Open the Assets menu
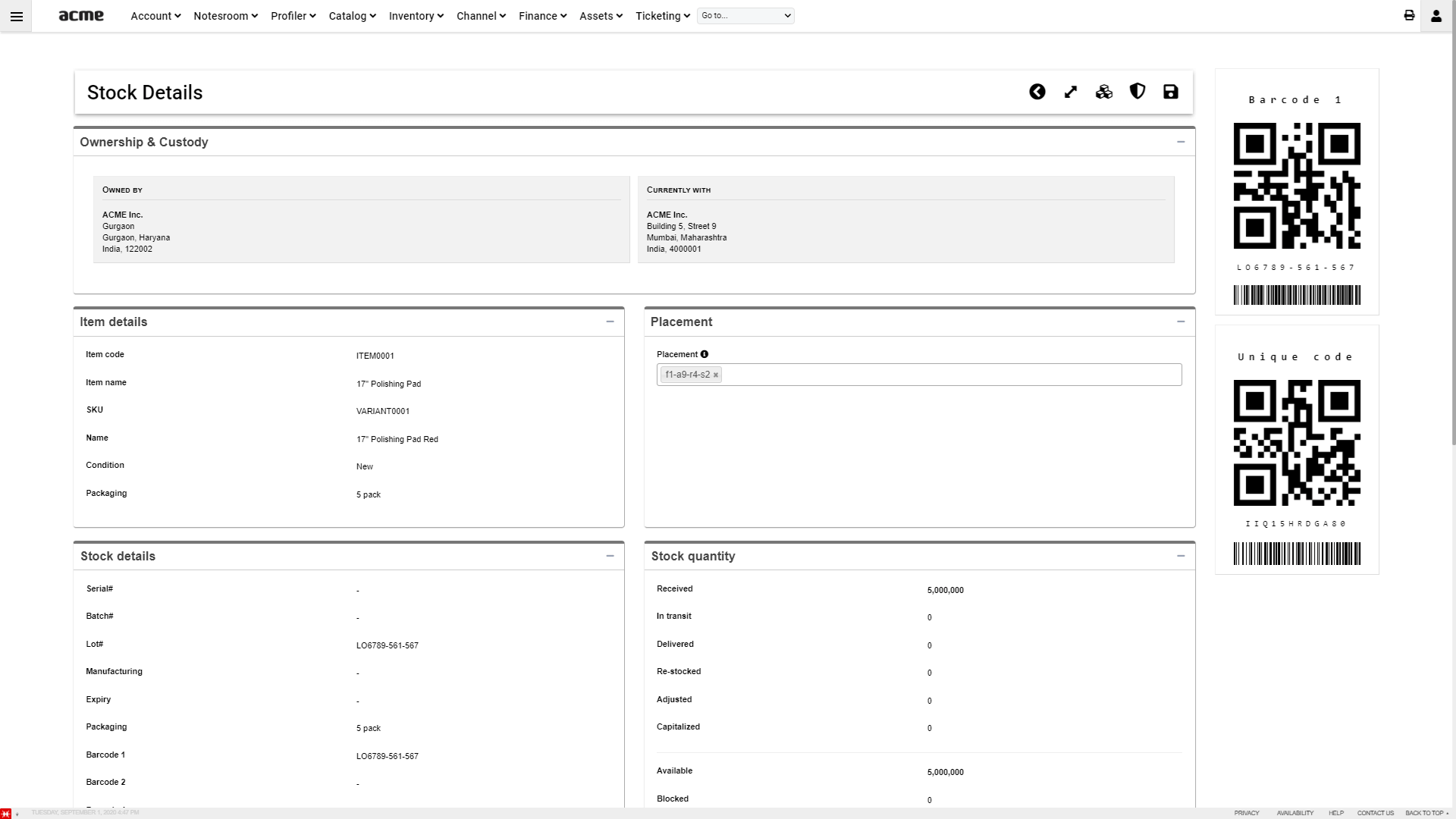This screenshot has height=819, width=1456. [x=601, y=16]
